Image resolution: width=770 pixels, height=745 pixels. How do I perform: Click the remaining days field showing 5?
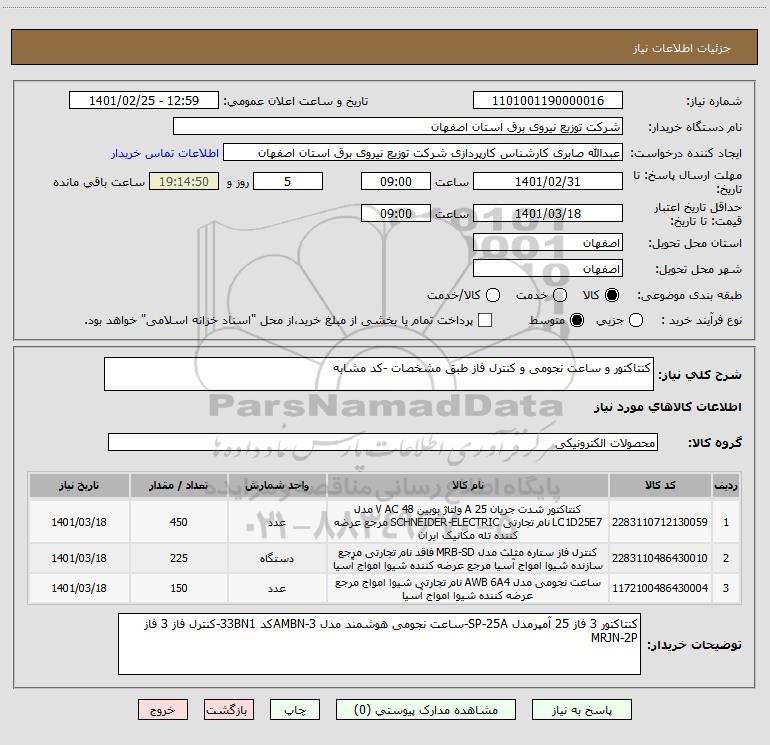click(x=288, y=181)
